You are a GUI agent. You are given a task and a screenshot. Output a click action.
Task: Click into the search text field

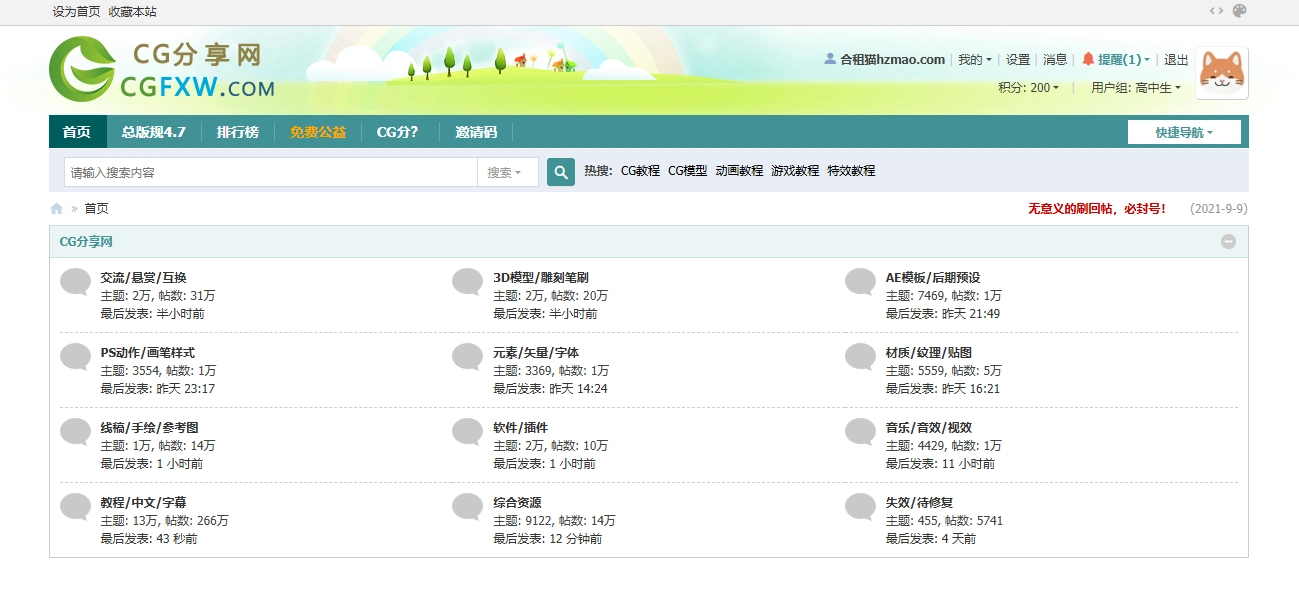[270, 172]
